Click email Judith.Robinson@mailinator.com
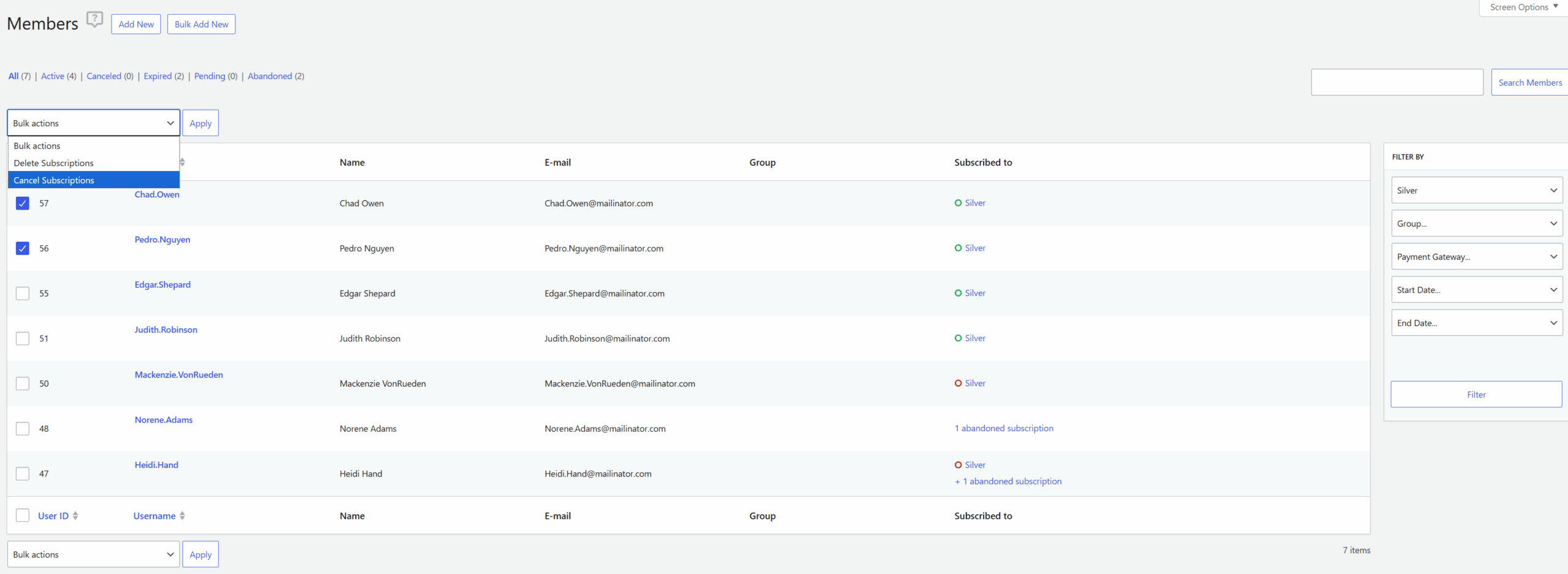Viewport: 1568px width, 574px height. [607, 338]
